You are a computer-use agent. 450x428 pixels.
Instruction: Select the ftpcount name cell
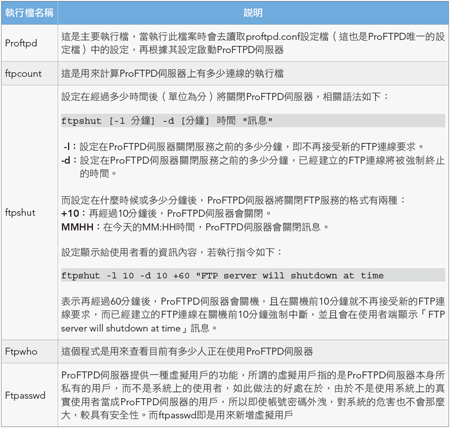[x=29, y=73]
